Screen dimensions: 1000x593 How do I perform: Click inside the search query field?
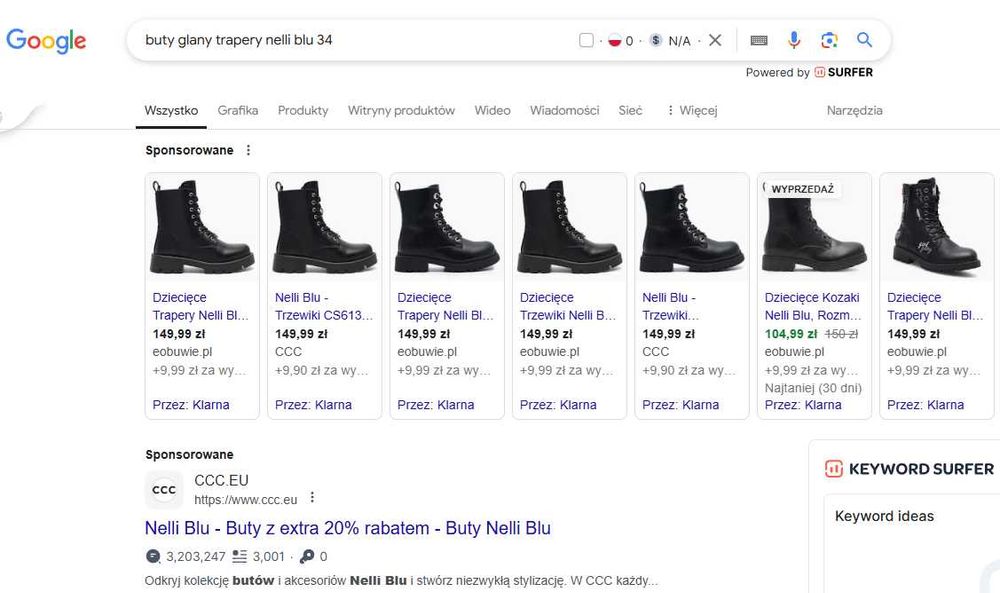(x=357, y=40)
